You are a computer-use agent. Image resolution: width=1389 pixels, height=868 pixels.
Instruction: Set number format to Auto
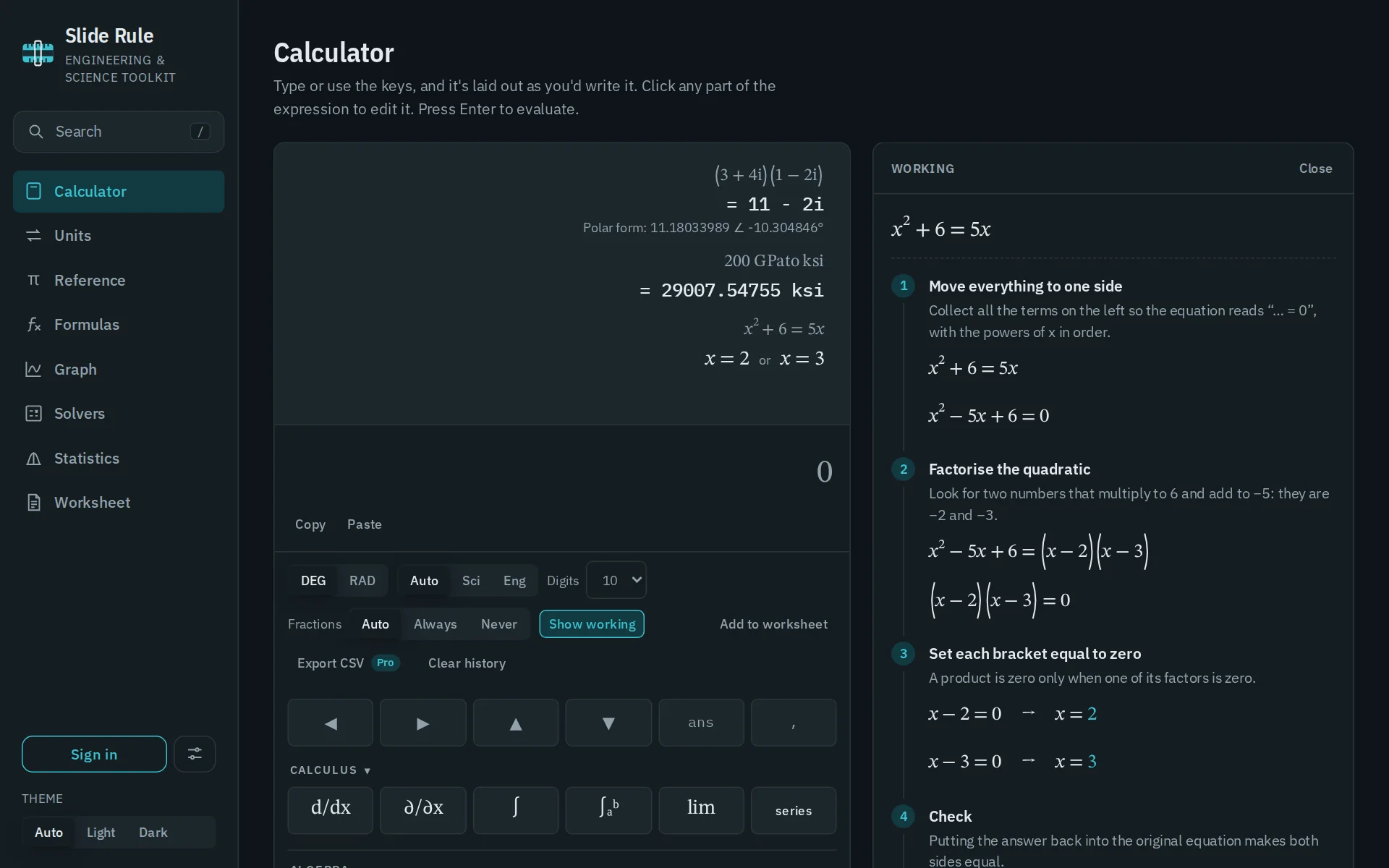[x=424, y=580]
